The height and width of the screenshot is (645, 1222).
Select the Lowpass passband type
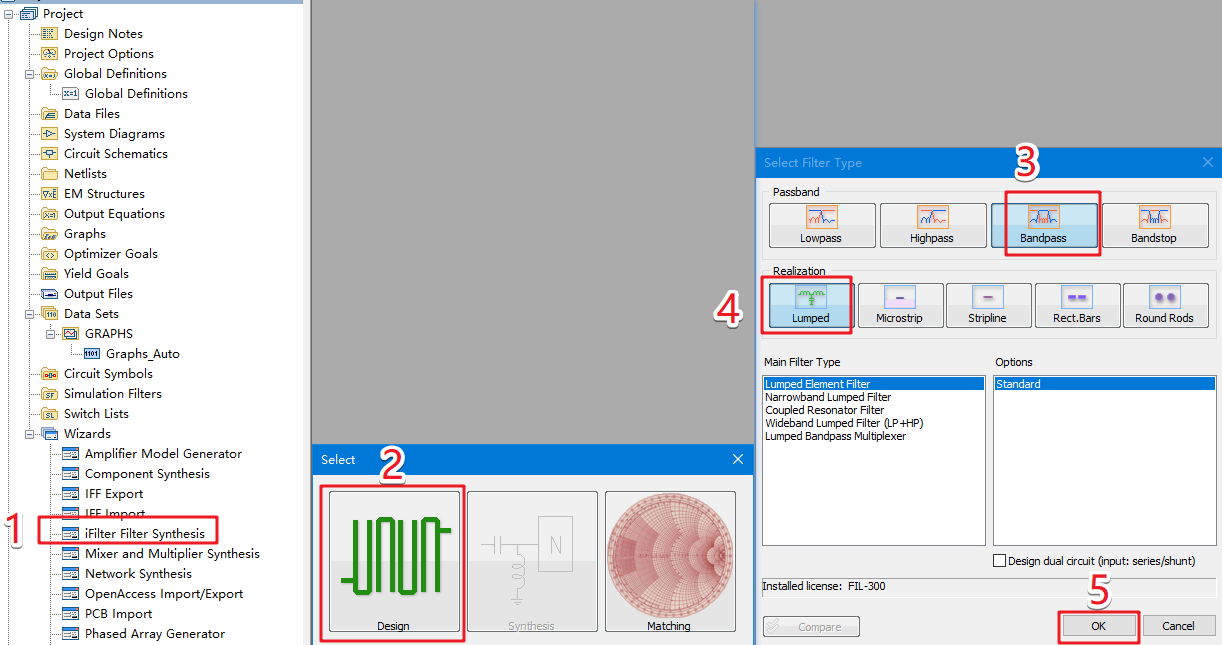point(822,225)
